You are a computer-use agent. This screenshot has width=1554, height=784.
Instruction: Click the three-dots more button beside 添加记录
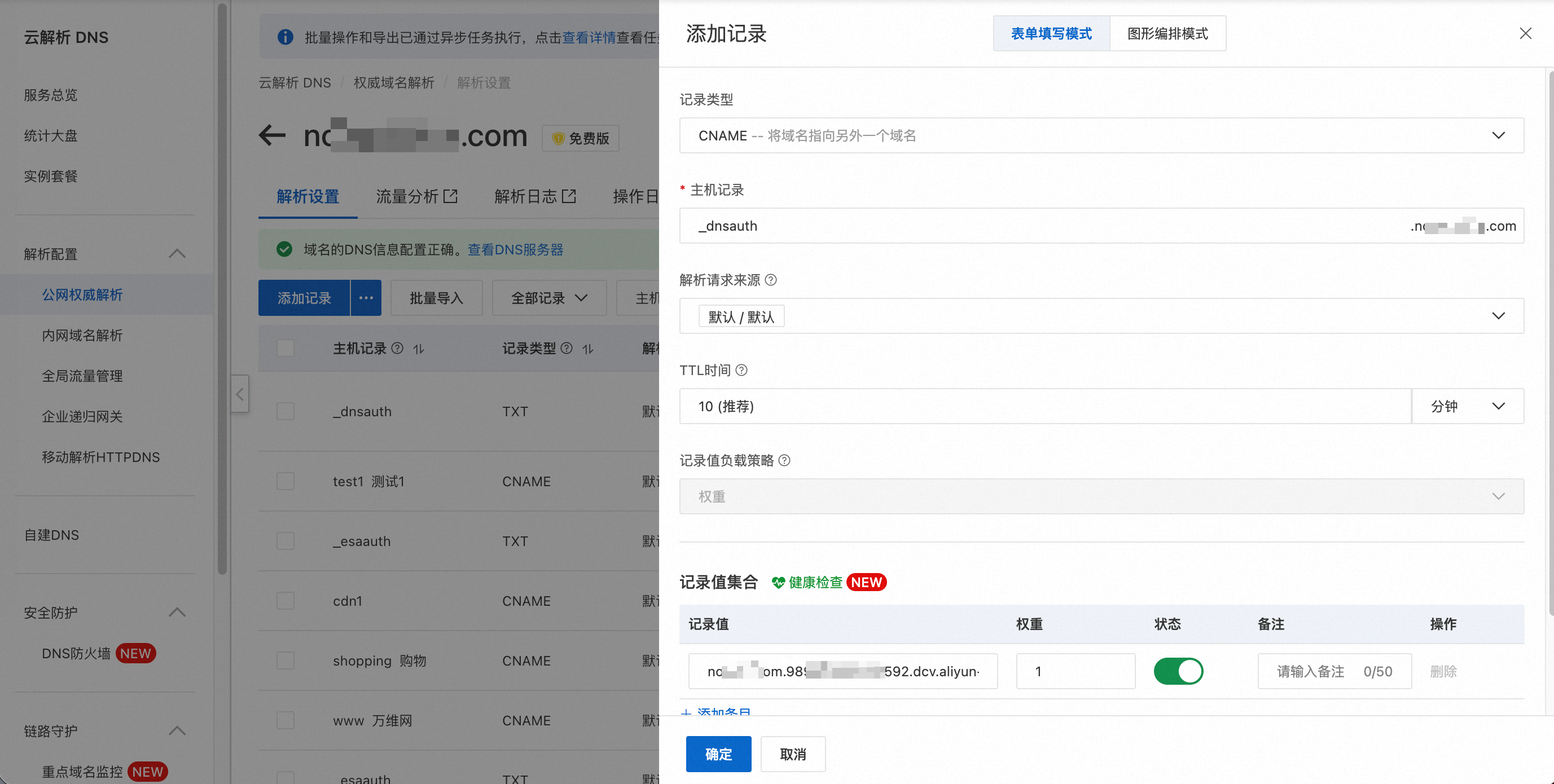pyautogui.click(x=366, y=298)
